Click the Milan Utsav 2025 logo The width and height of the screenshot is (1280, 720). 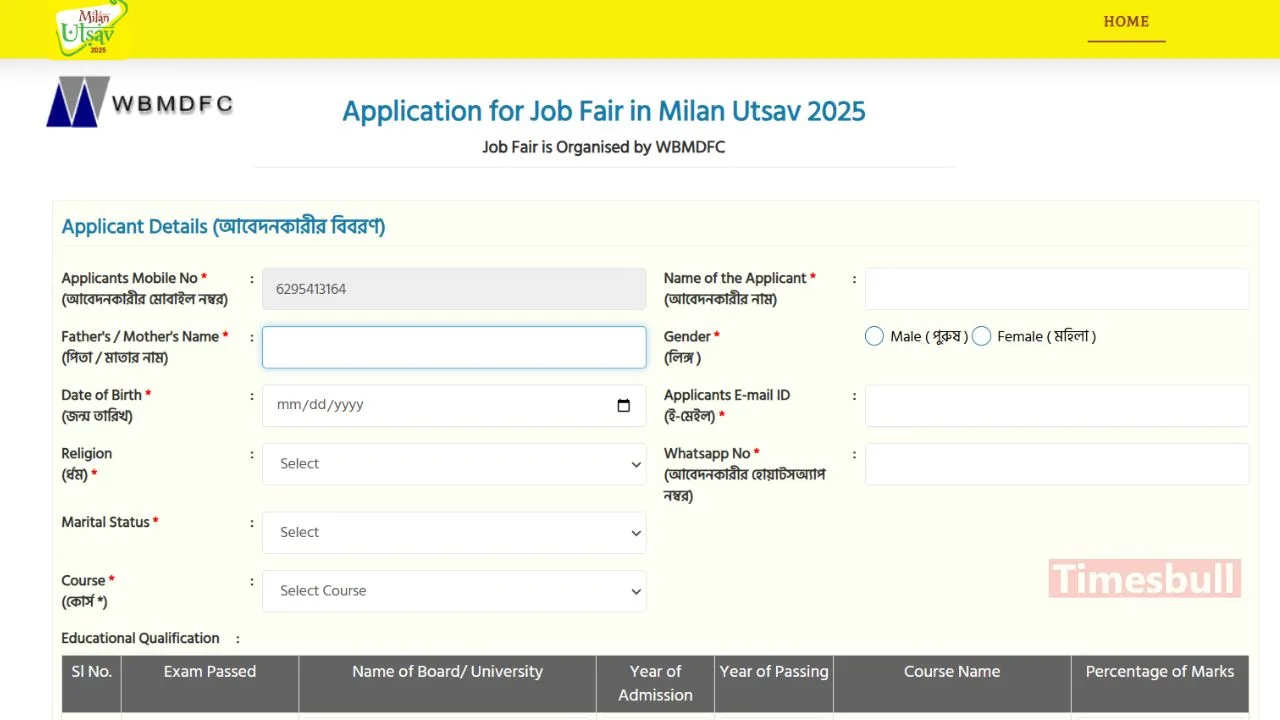[x=92, y=29]
